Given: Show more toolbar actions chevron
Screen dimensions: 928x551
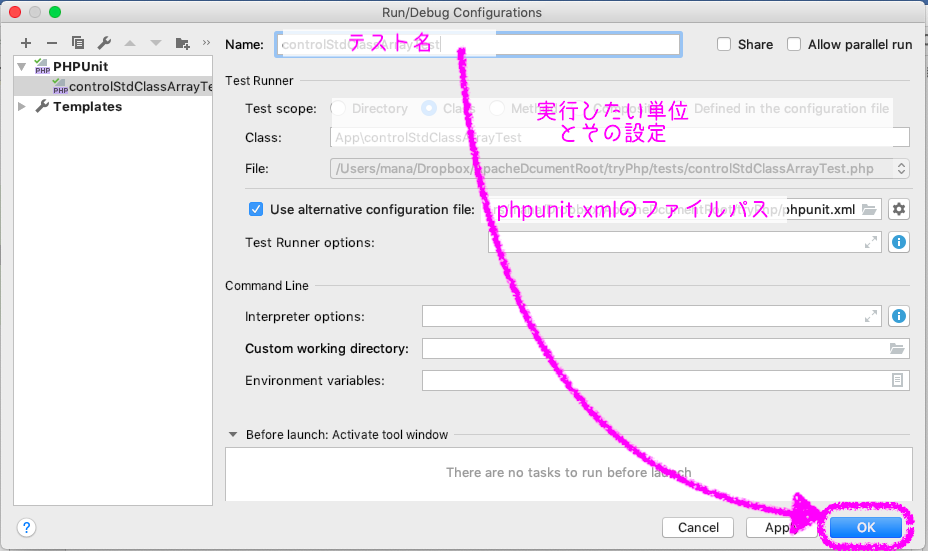Looking at the screenshot, I should (206, 43).
